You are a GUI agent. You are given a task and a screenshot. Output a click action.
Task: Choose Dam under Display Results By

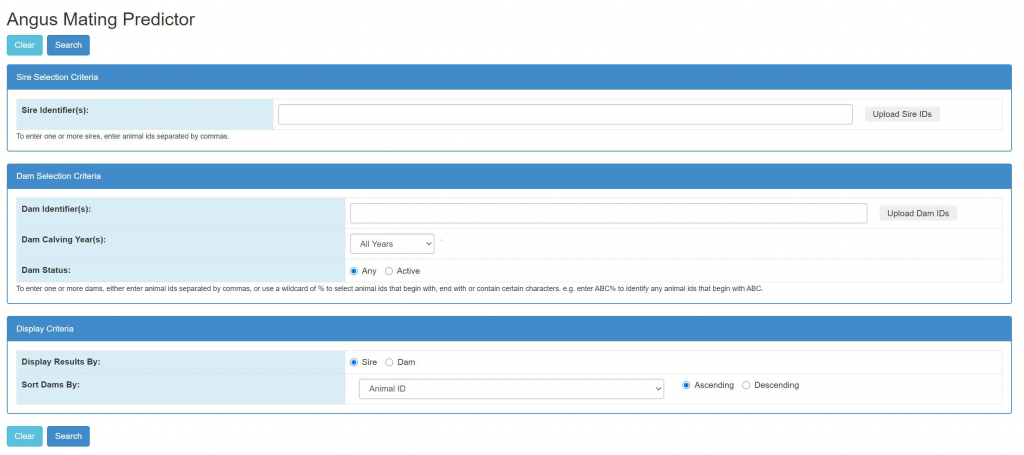click(389, 362)
